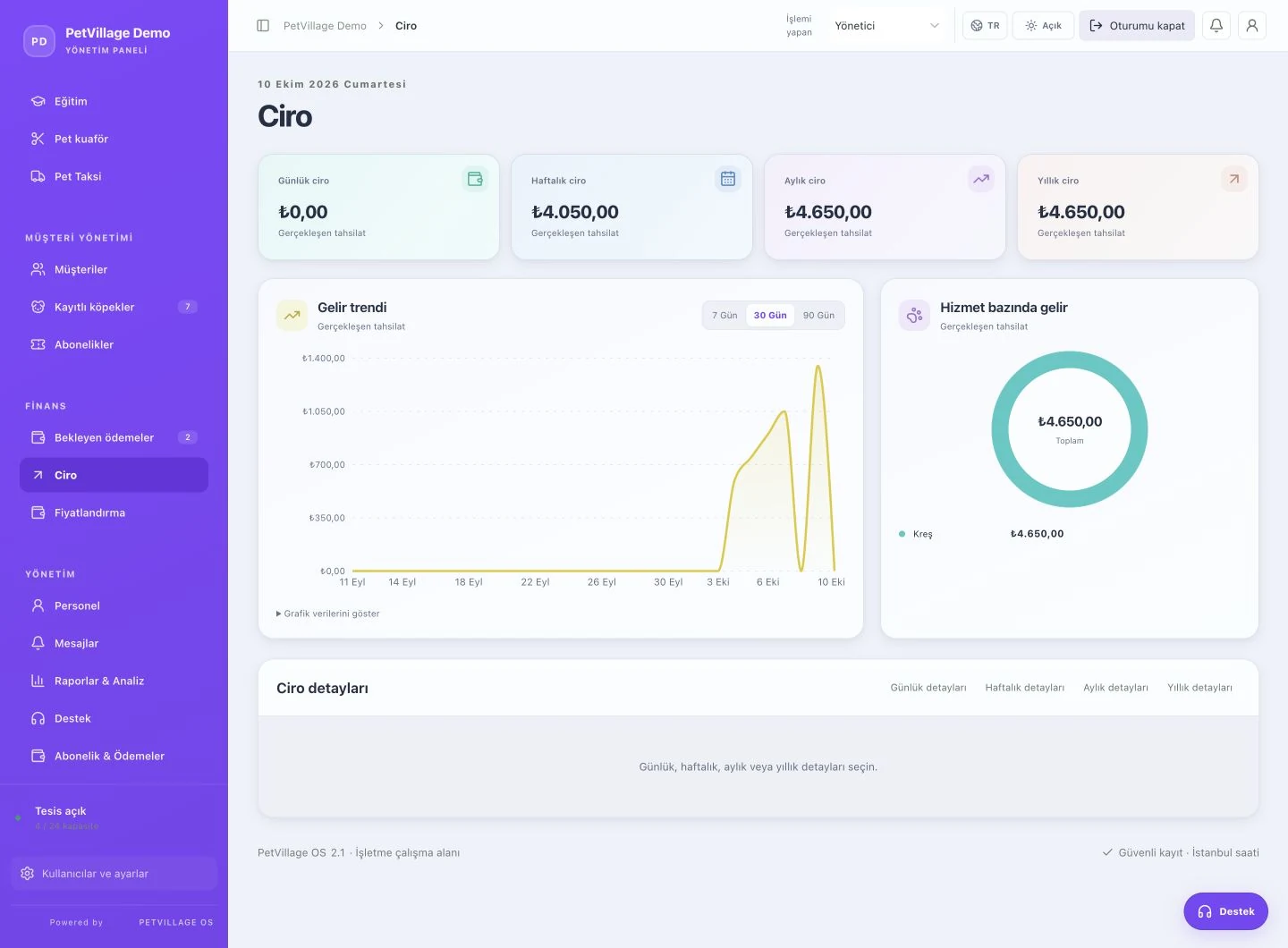The image size is (1288, 948).
Task: Select the 7 Gün range option
Action: 724,316
